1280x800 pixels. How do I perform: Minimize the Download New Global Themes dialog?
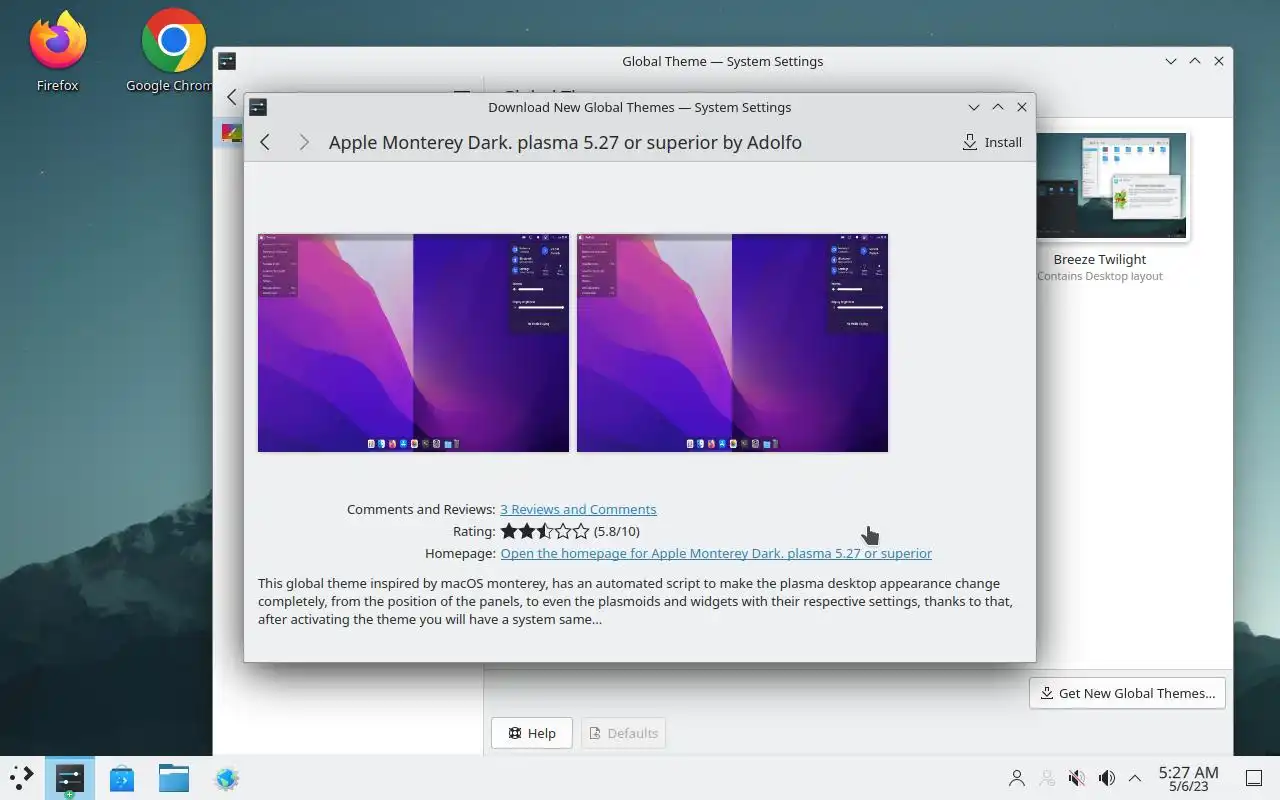coord(973,107)
